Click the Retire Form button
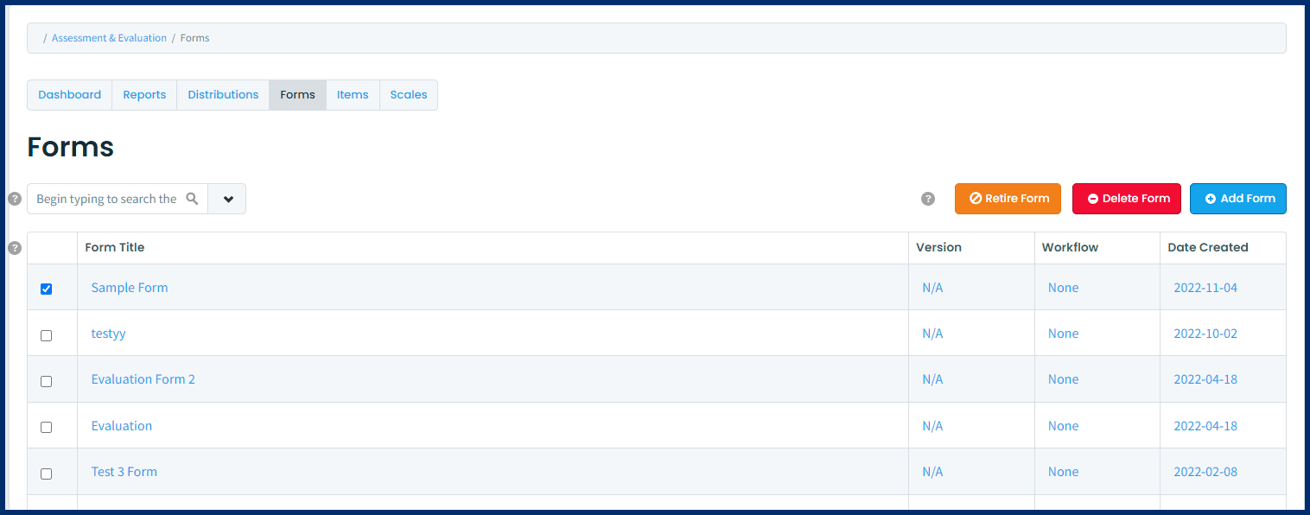This screenshot has width=1310, height=515. click(x=1008, y=199)
